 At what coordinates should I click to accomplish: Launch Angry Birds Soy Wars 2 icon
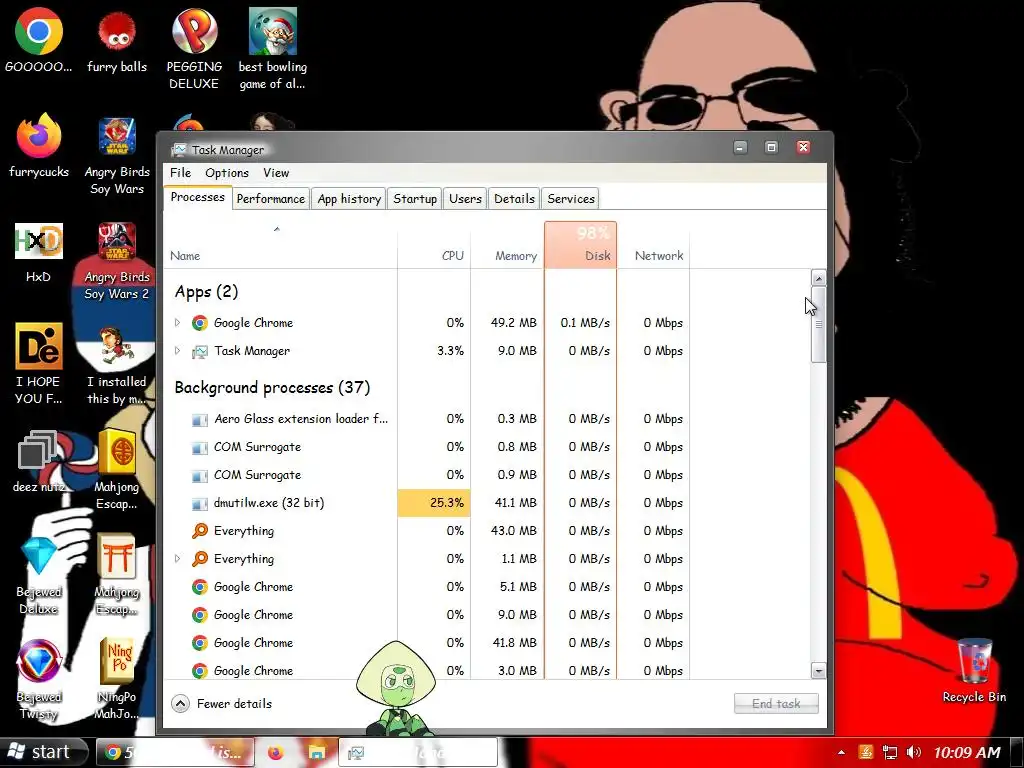(117, 260)
